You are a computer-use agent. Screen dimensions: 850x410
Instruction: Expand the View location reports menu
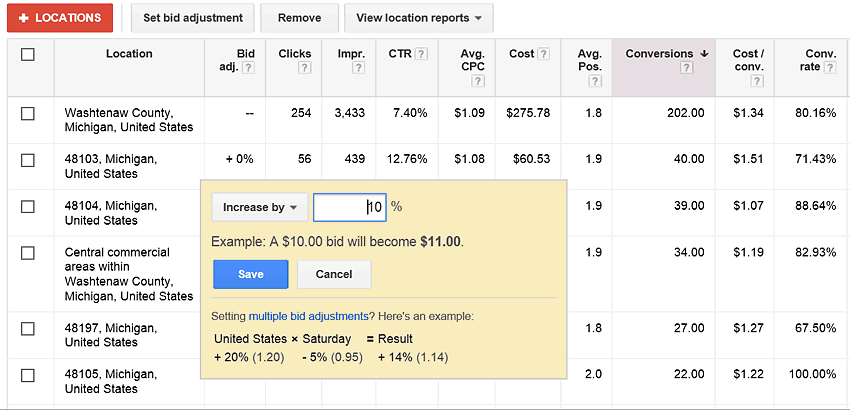click(418, 18)
